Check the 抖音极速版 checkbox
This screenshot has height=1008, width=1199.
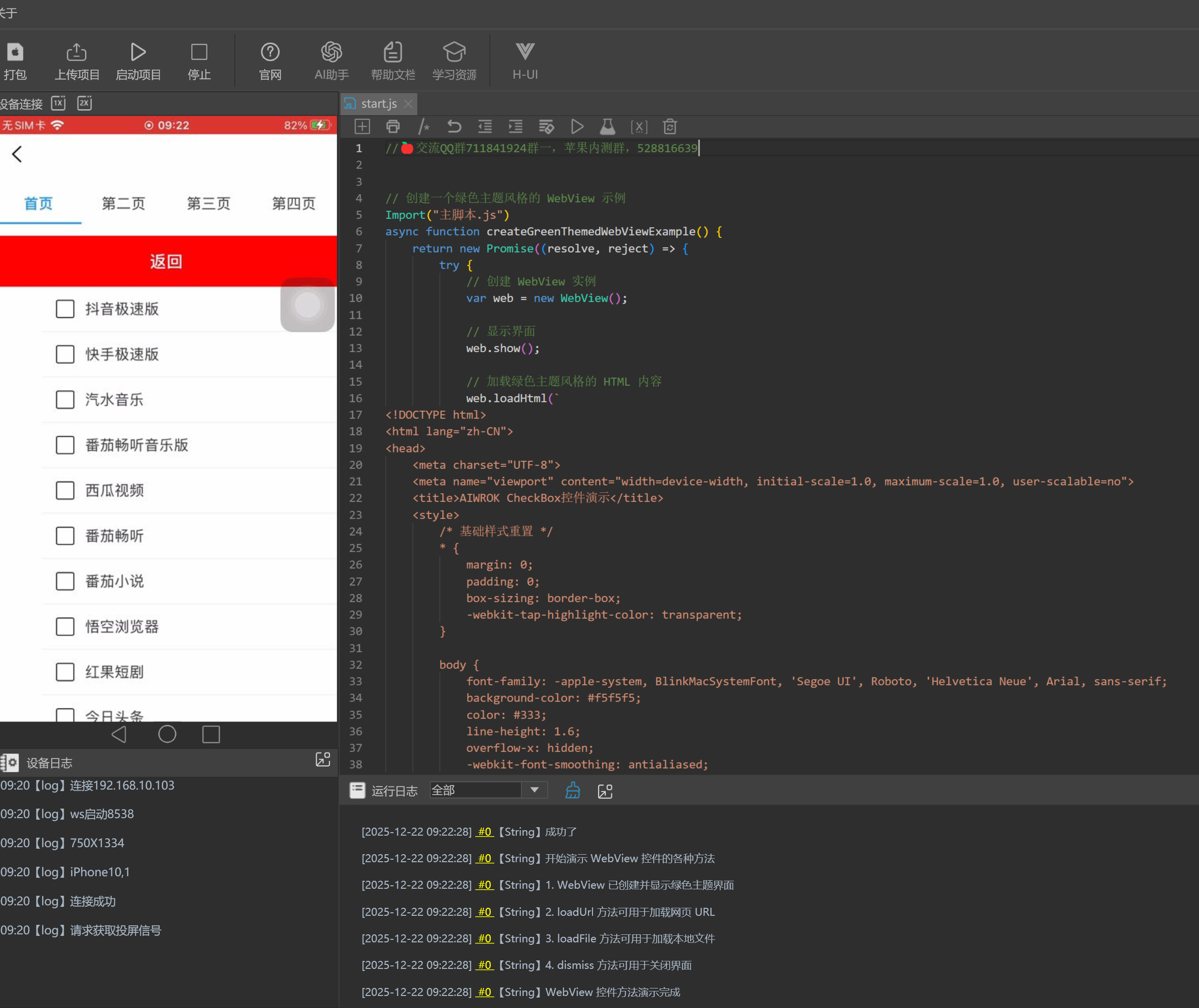[x=65, y=309]
